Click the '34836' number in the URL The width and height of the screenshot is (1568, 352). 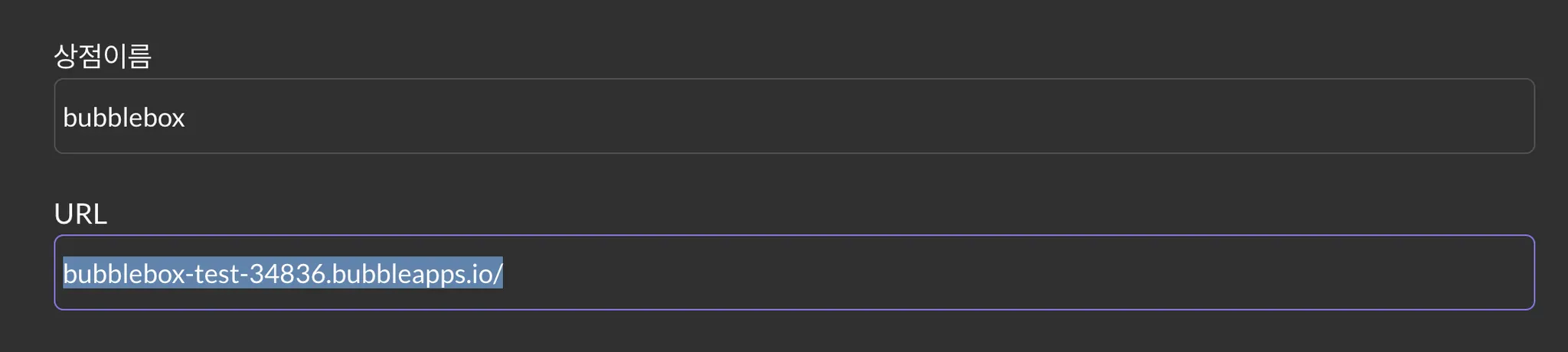(x=287, y=273)
